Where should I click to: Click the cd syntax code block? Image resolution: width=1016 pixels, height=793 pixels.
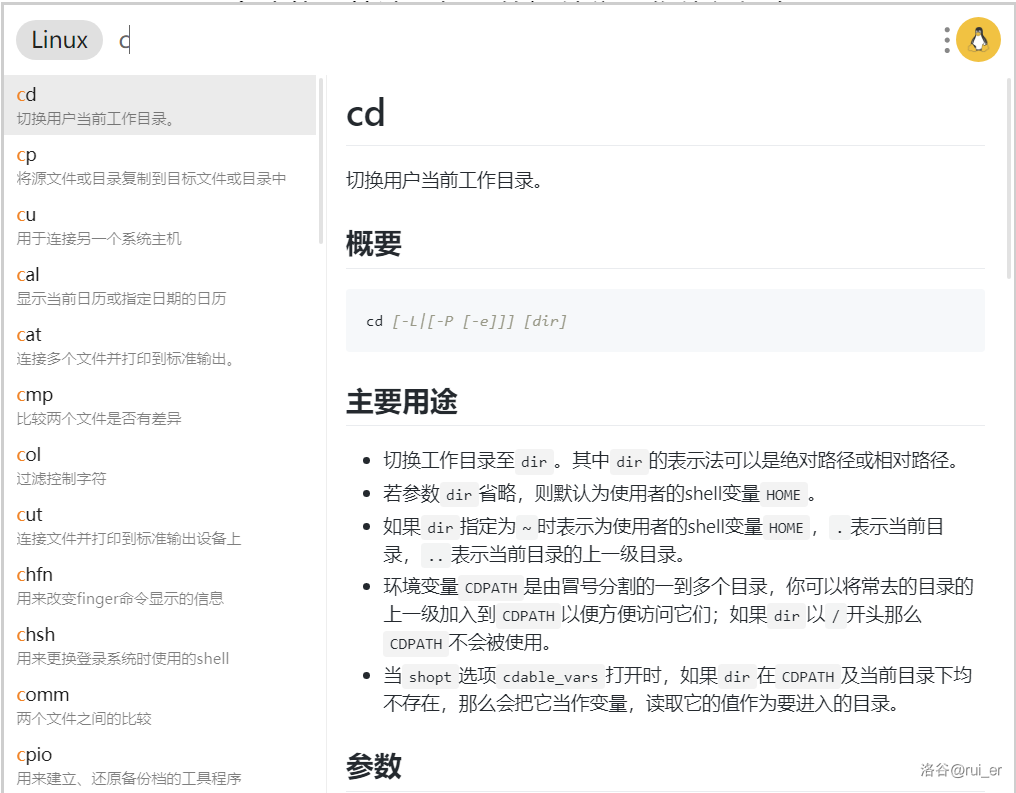[x=665, y=321]
